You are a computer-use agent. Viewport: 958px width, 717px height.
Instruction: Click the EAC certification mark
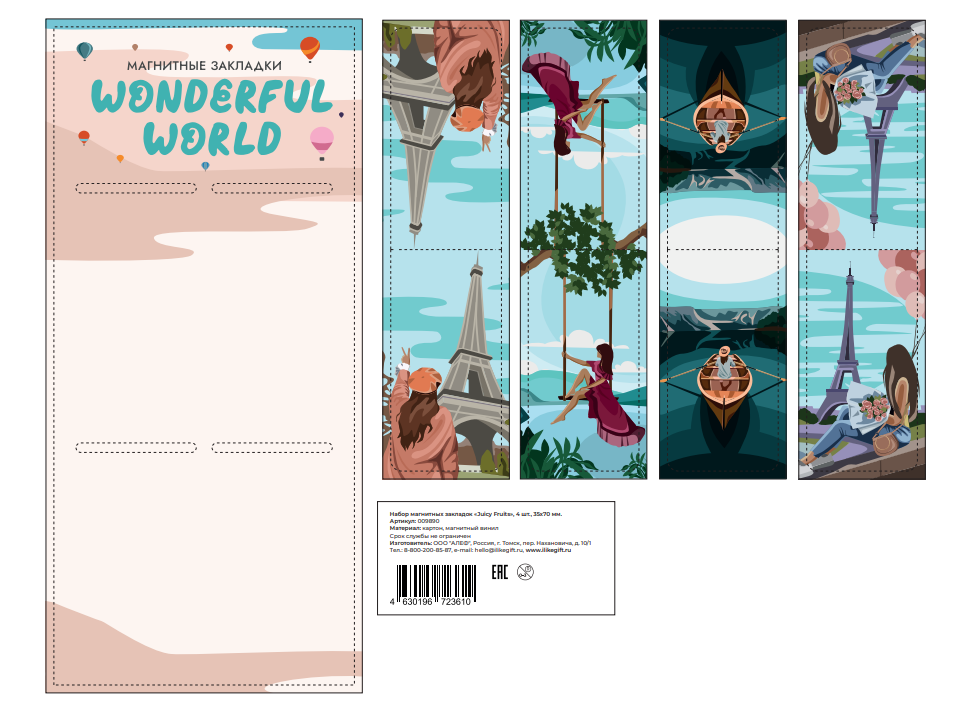point(499,572)
